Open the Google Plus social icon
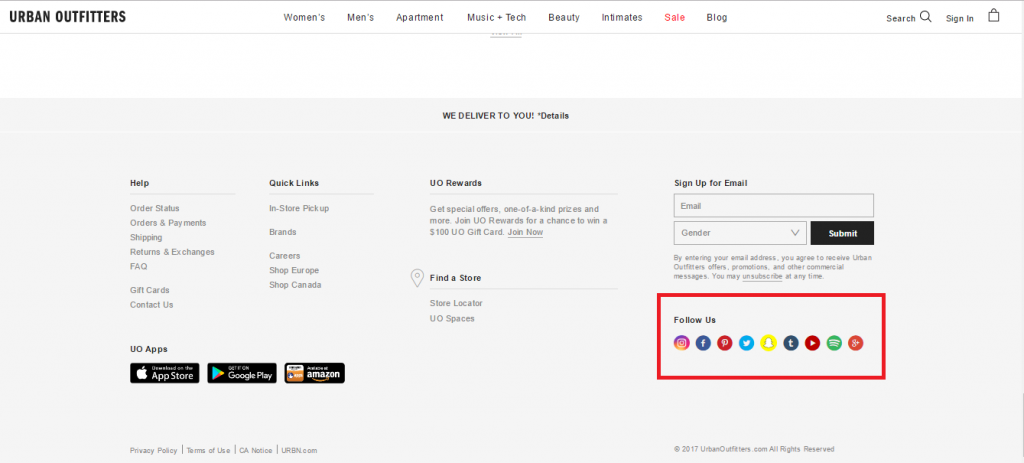 [856, 343]
